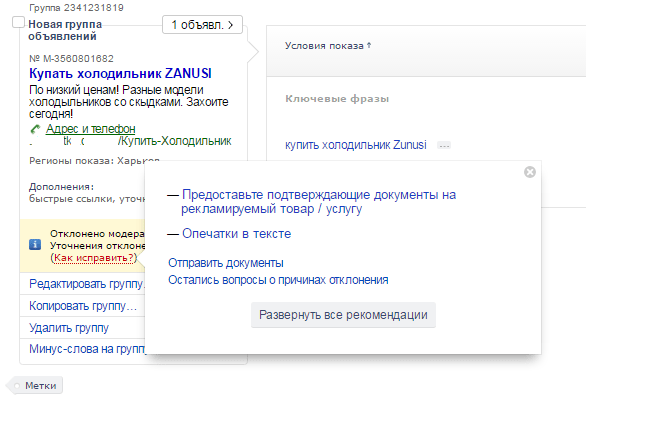The height and width of the screenshot is (422, 652).
Task: Click the green phone icon
Action: tap(35, 129)
